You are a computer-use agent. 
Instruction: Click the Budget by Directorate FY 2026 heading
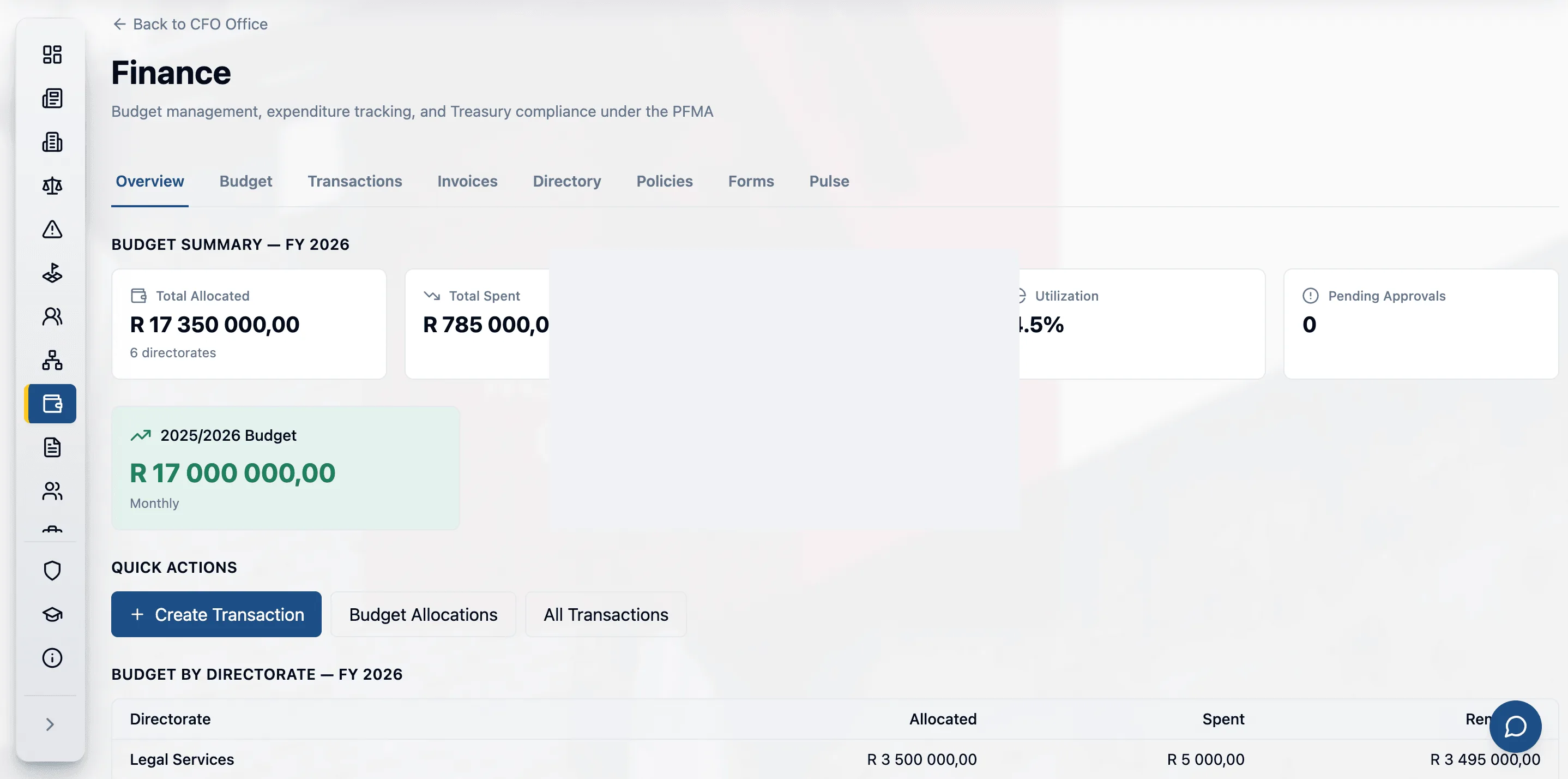[257, 674]
